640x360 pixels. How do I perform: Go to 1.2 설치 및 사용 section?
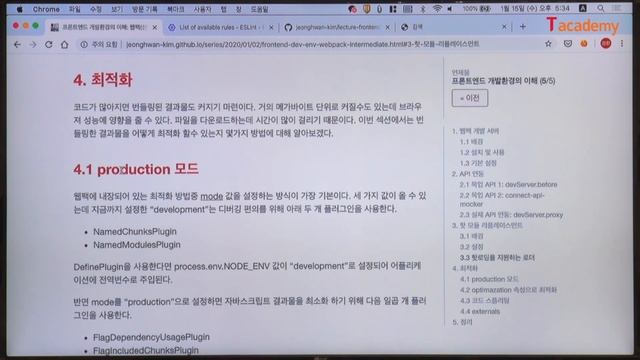point(482,152)
